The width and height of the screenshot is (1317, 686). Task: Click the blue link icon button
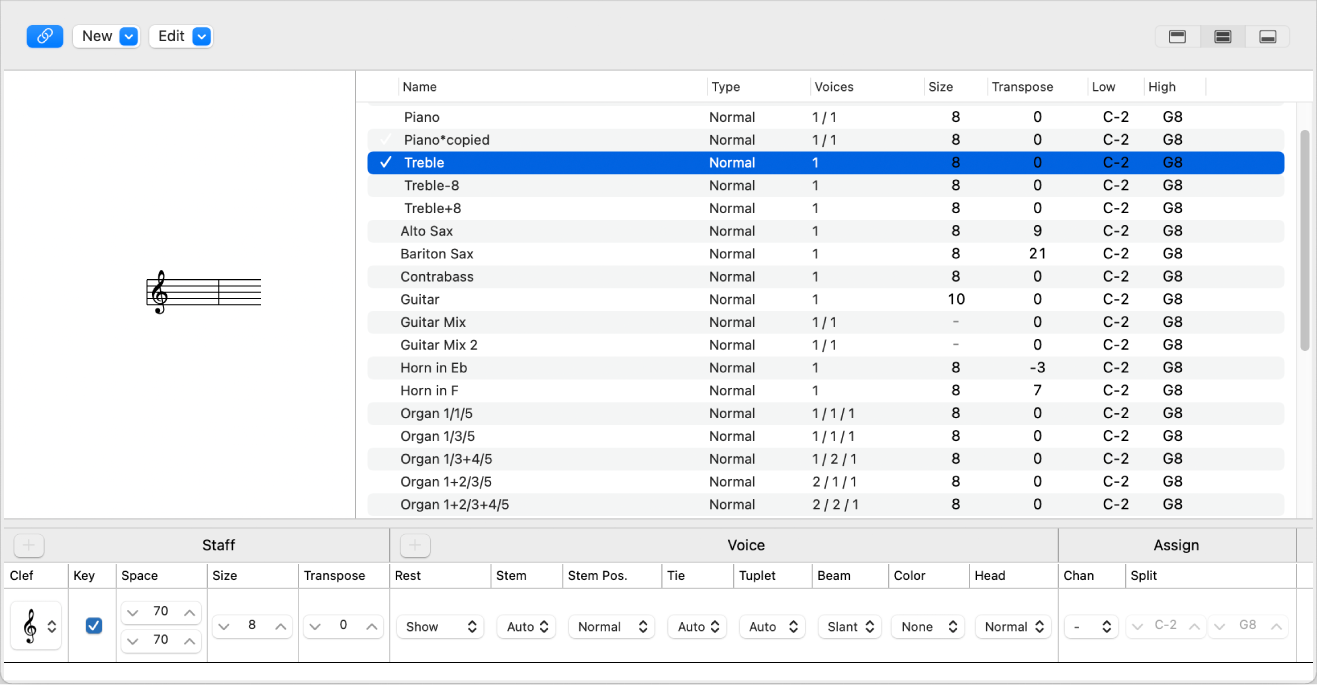[x=45, y=36]
